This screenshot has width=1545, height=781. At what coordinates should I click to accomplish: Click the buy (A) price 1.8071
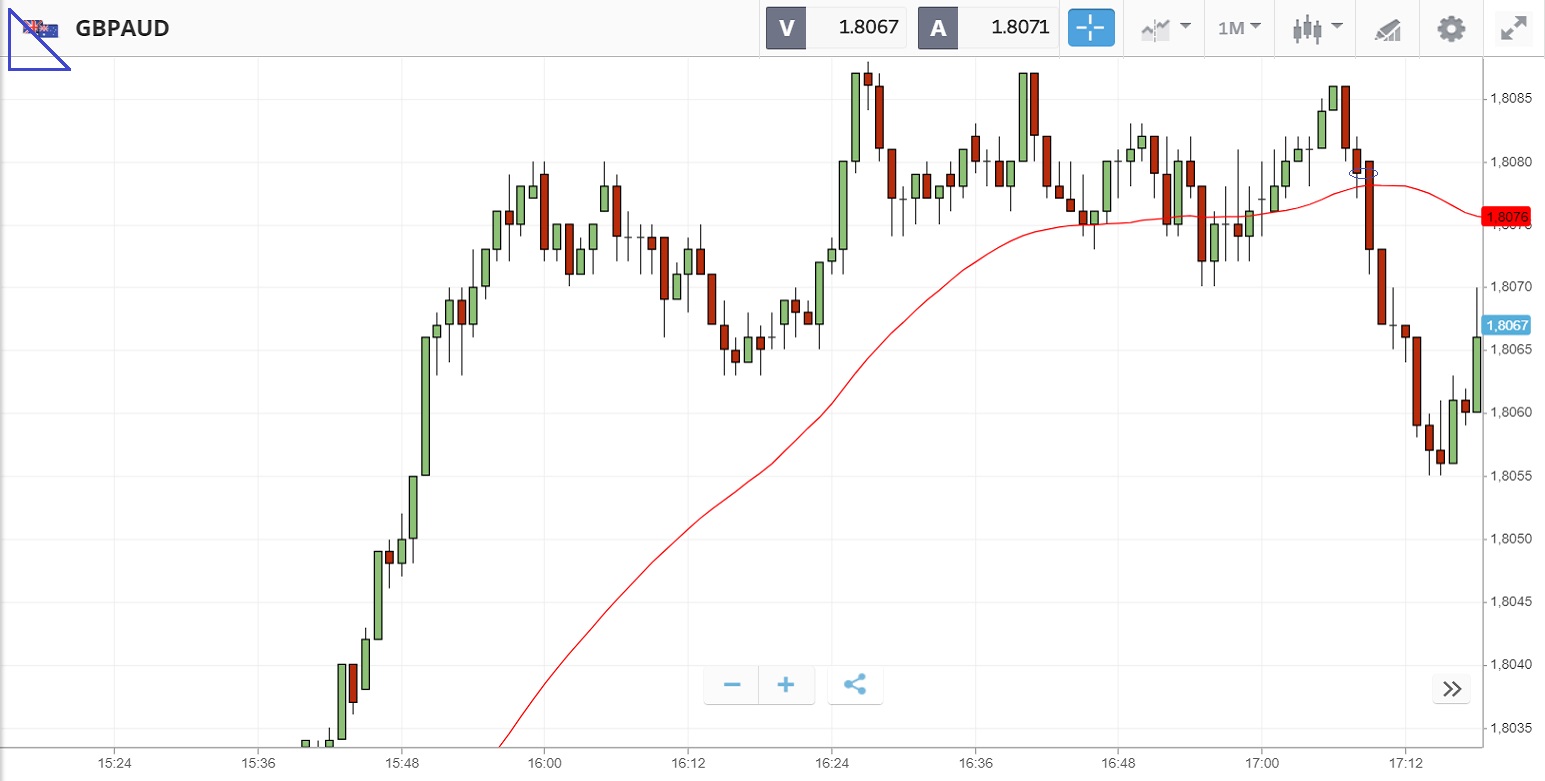1007,28
